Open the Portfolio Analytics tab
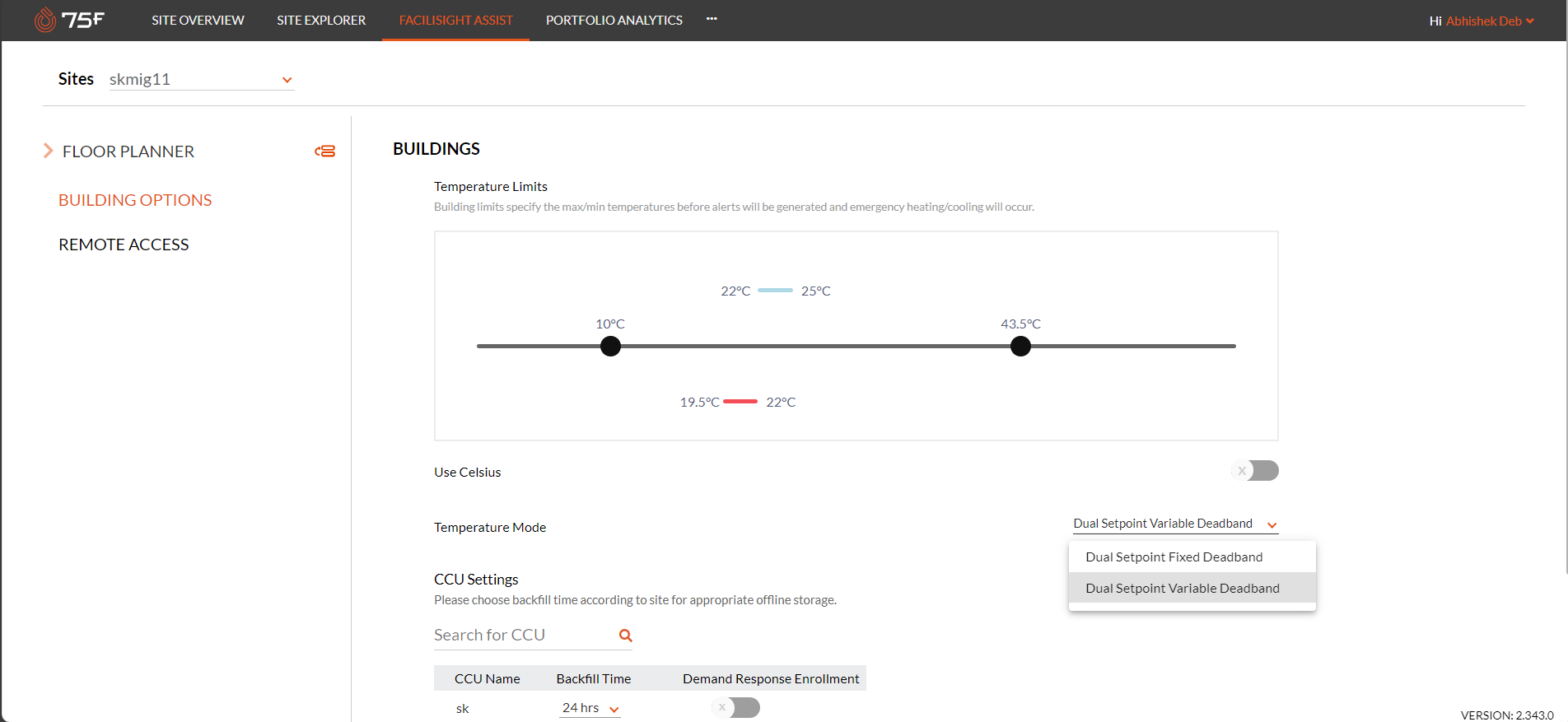This screenshot has height=722, width=1568. click(x=614, y=20)
